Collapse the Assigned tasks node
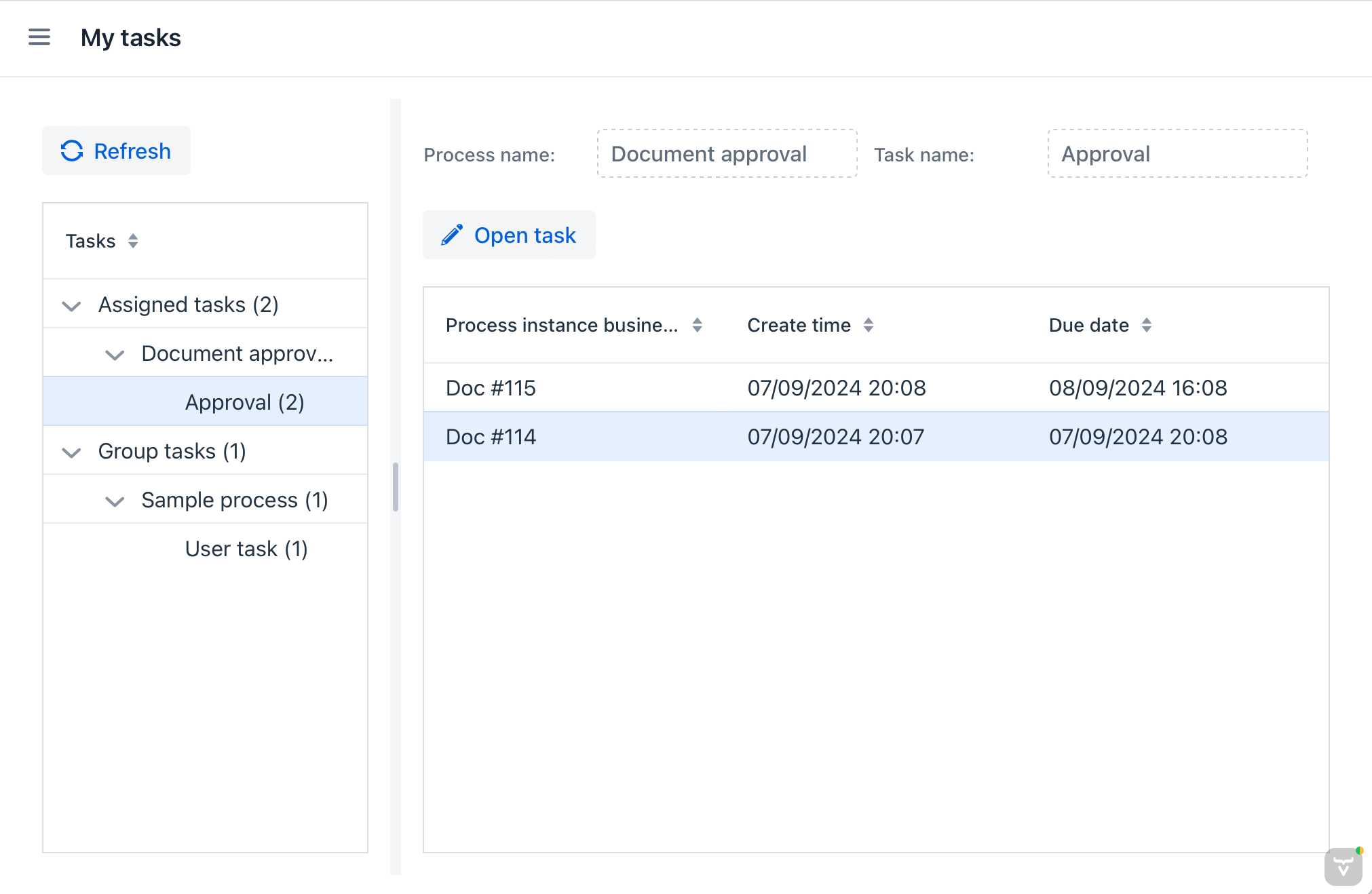Viewport: 1372px width, 894px height. click(71, 305)
